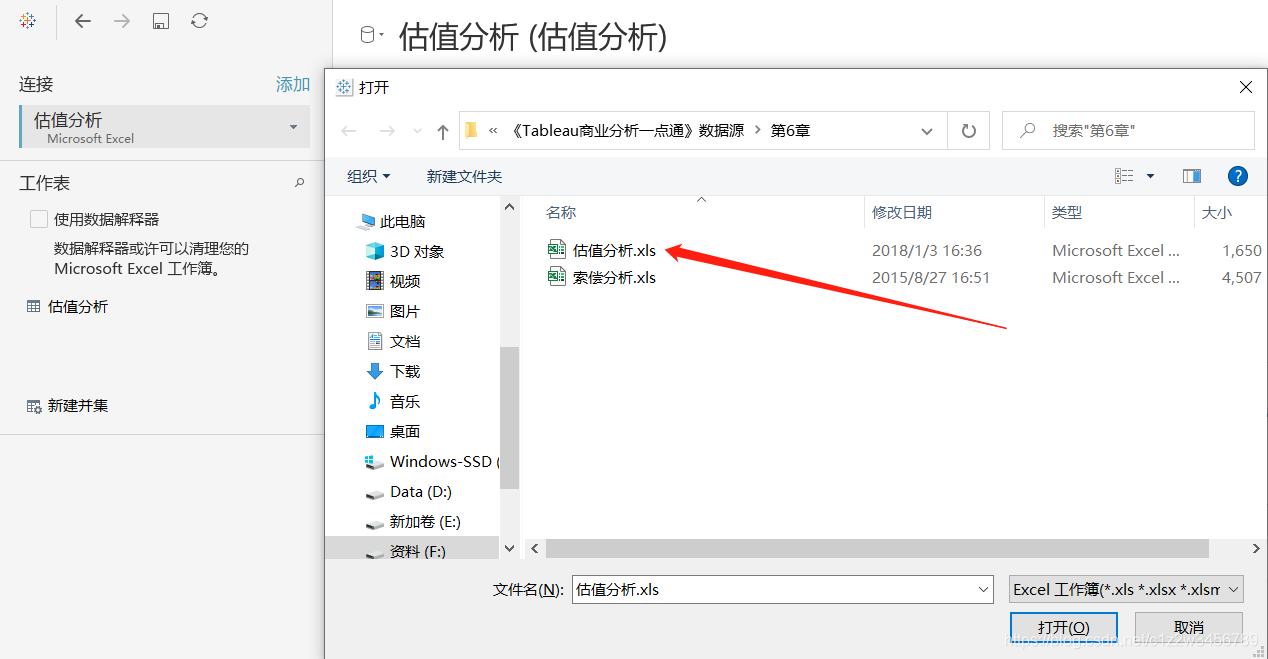This screenshot has height=659, width=1268.
Task: Click 添加 to add a connection
Action: (293, 85)
